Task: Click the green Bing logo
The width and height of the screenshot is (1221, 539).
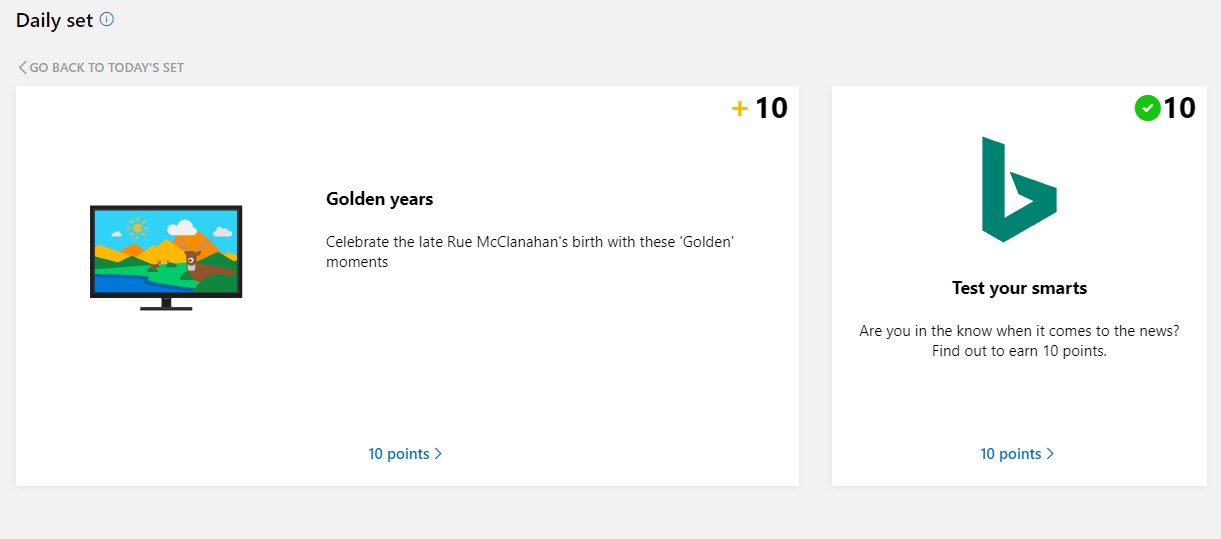Action: [1019, 190]
